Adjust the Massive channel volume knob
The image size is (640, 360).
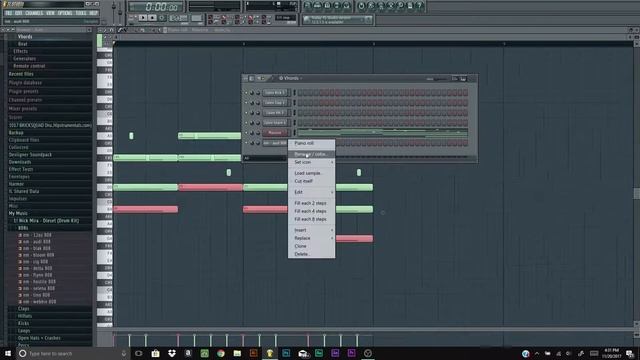pyautogui.click(x=258, y=133)
